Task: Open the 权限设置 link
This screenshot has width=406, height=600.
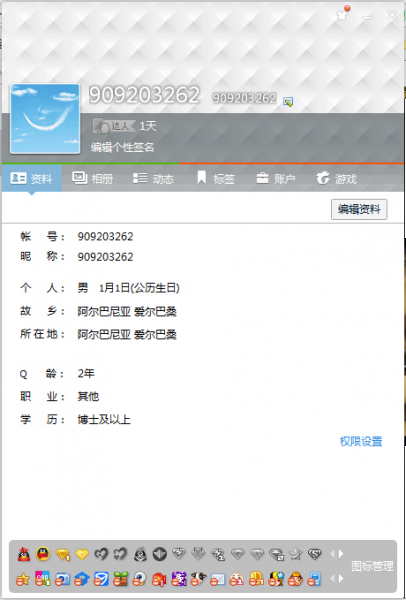Action: [361, 441]
